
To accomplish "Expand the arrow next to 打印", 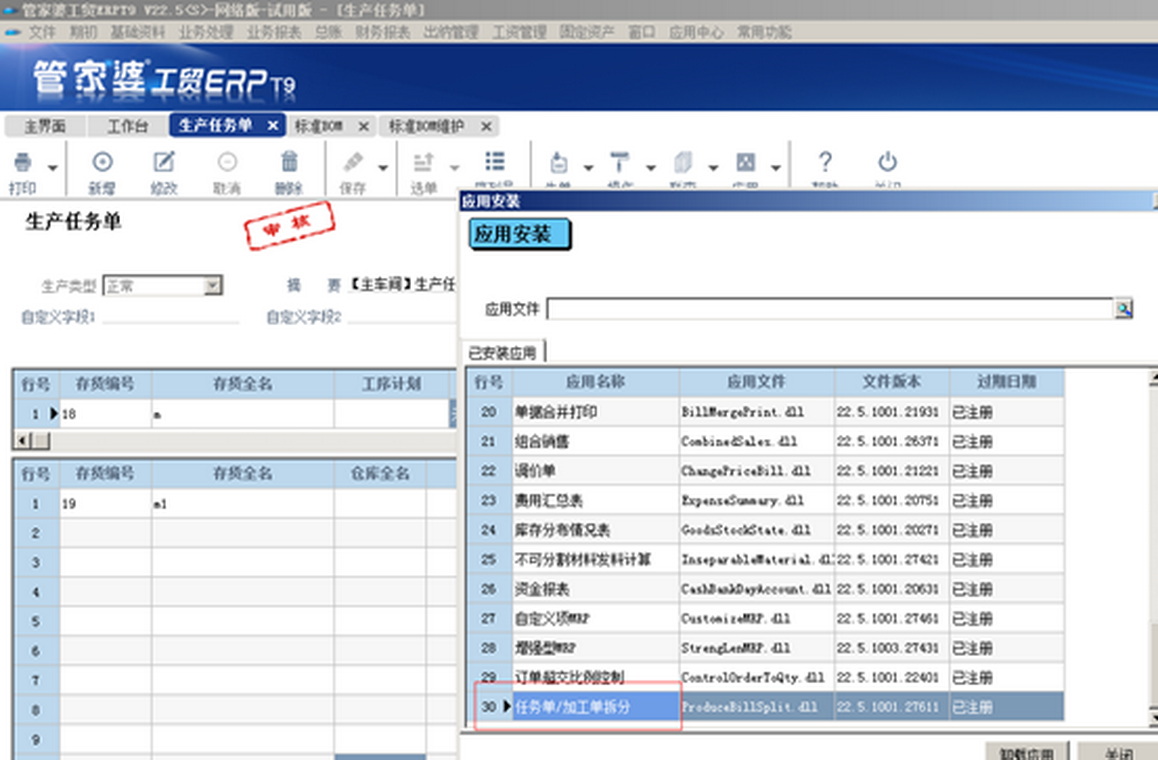I will [x=52, y=168].
